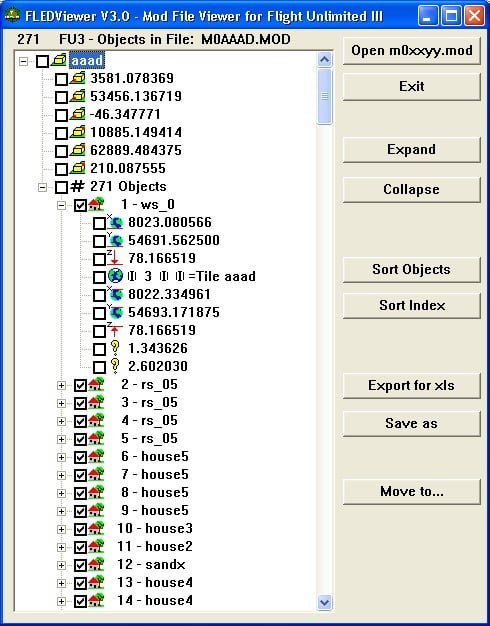Click the Sort Objects button
The image size is (490, 626).
(x=412, y=269)
